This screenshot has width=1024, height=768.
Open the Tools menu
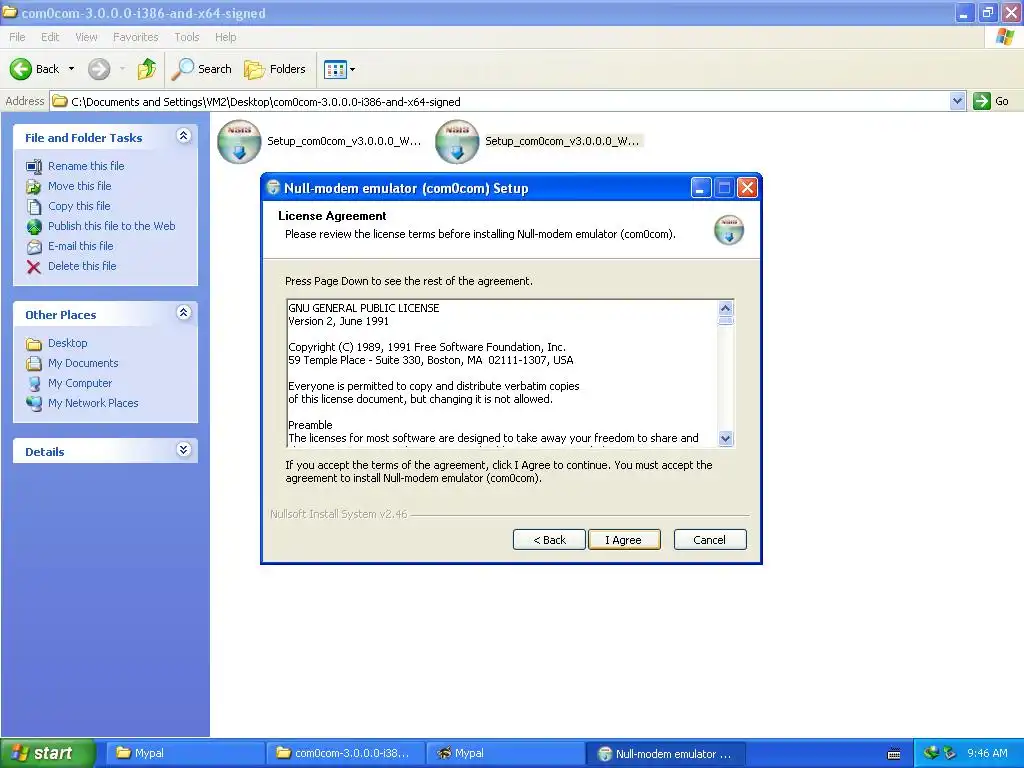click(187, 37)
